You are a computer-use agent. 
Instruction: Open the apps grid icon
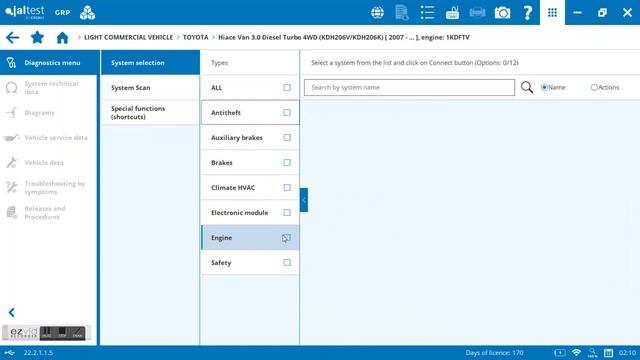point(552,13)
